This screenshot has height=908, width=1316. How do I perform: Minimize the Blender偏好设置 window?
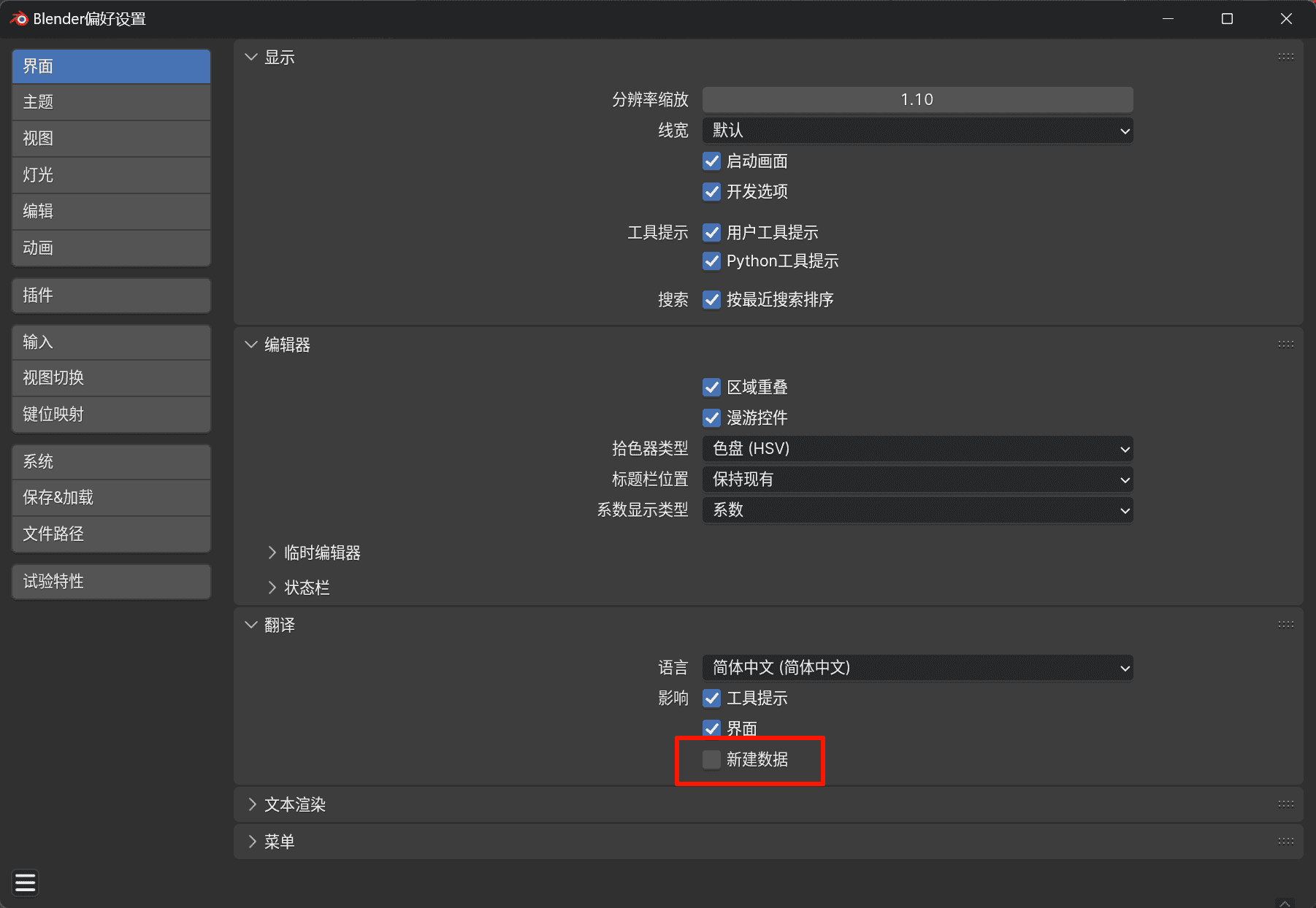tap(1168, 19)
